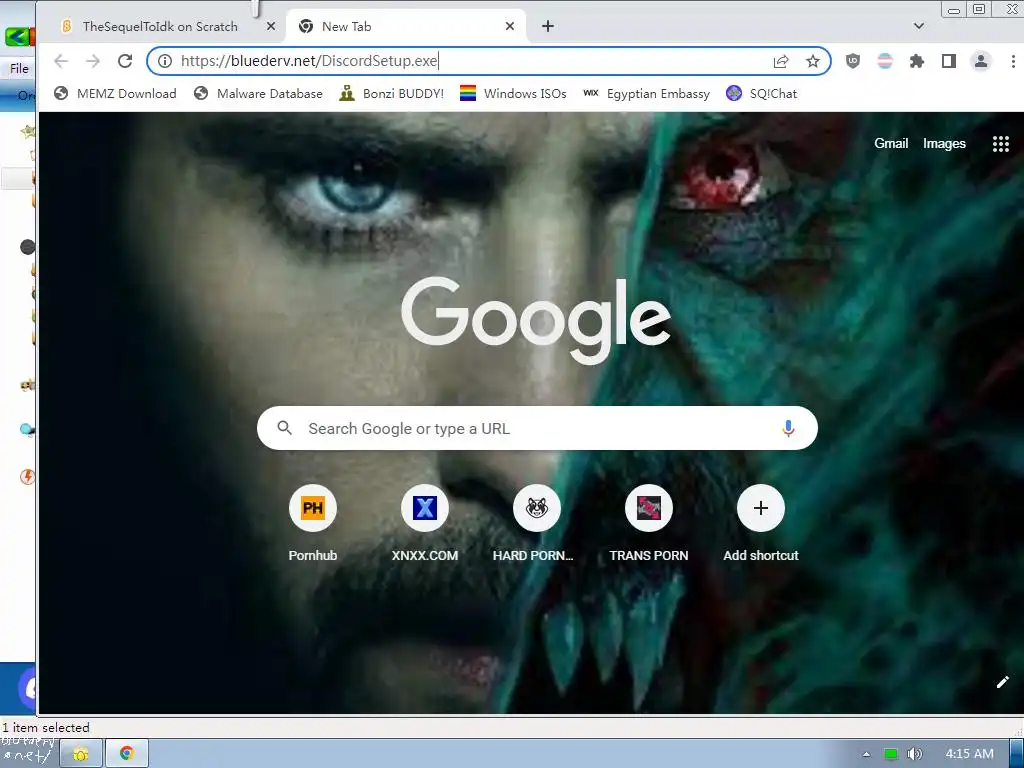Switch to TheSequelToIdk on Scratch tab

[160, 27]
